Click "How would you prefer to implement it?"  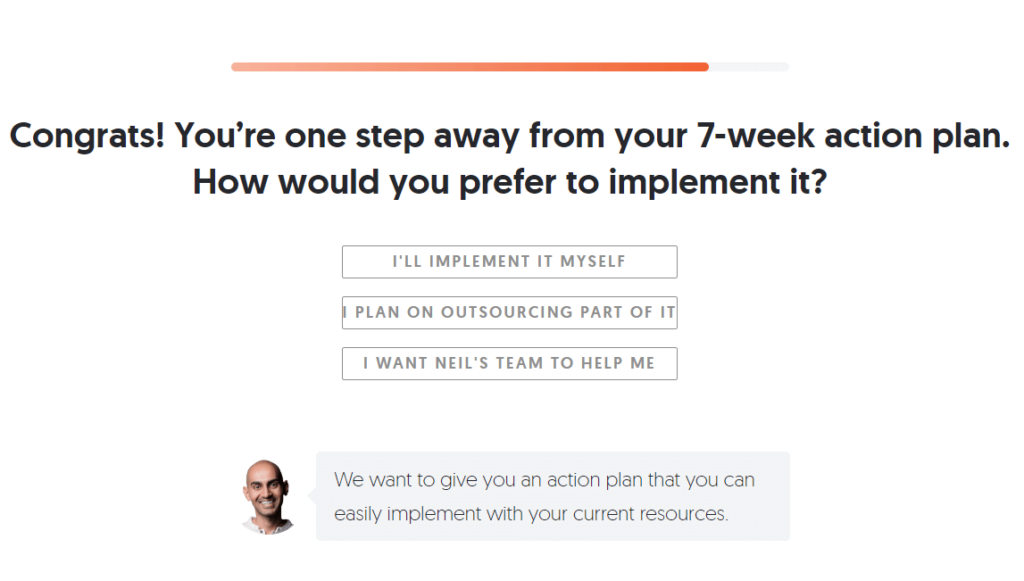509,182
